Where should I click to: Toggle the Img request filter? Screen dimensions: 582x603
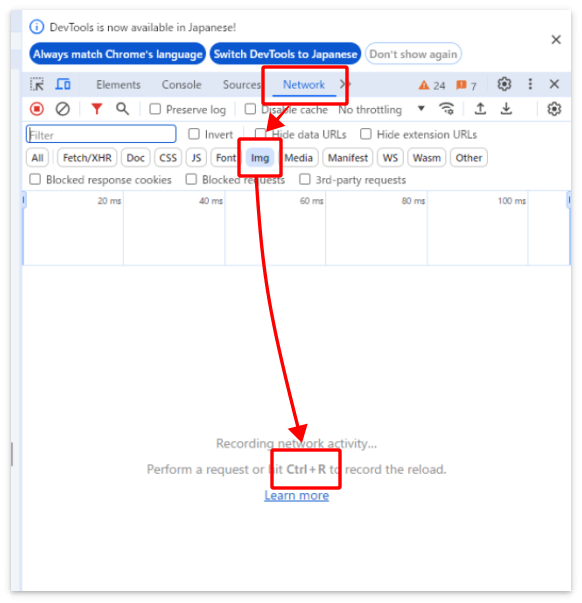[260, 158]
